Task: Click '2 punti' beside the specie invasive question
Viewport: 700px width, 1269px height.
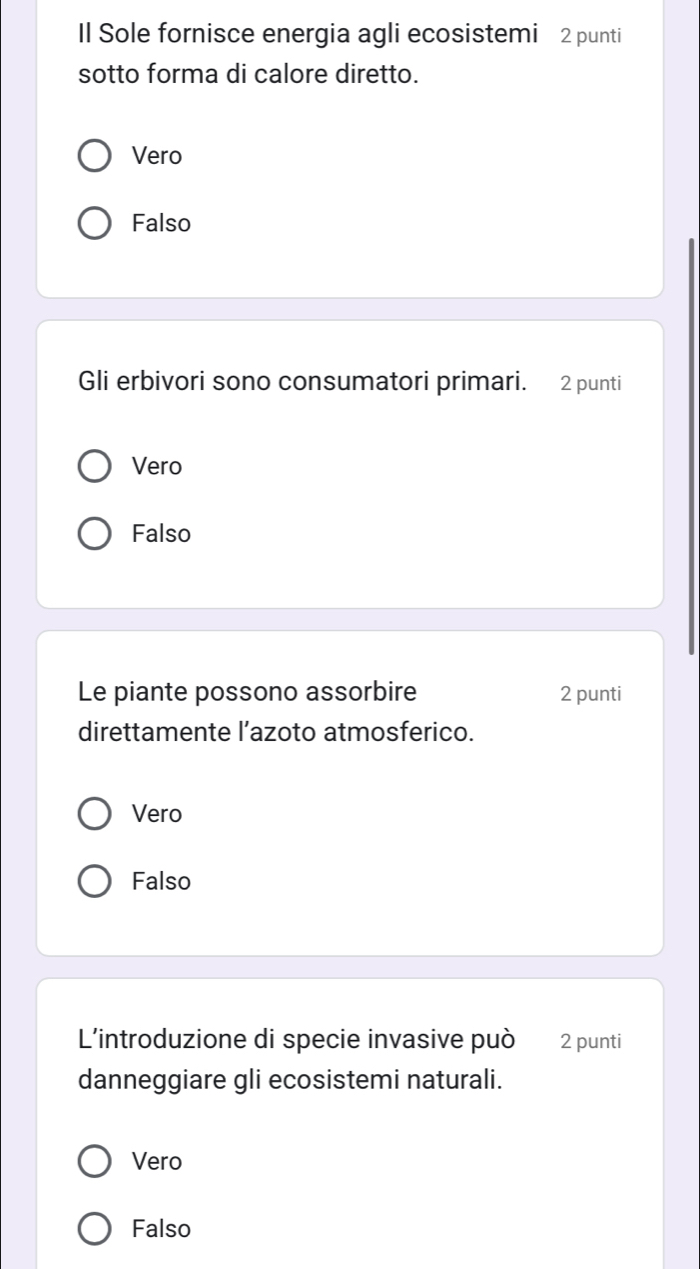Action: point(591,1041)
